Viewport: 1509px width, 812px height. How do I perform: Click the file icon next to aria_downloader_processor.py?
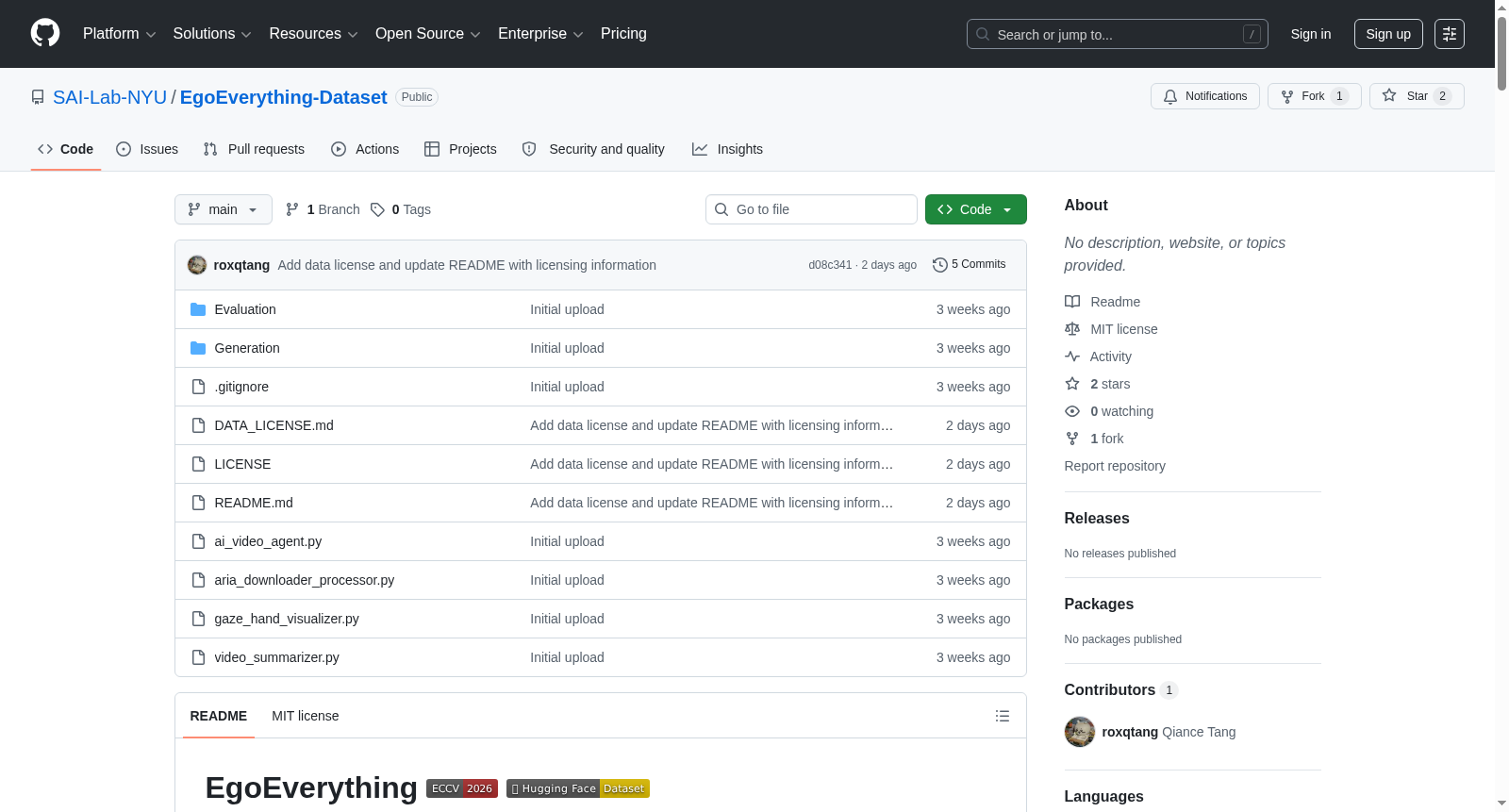point(198,580)
